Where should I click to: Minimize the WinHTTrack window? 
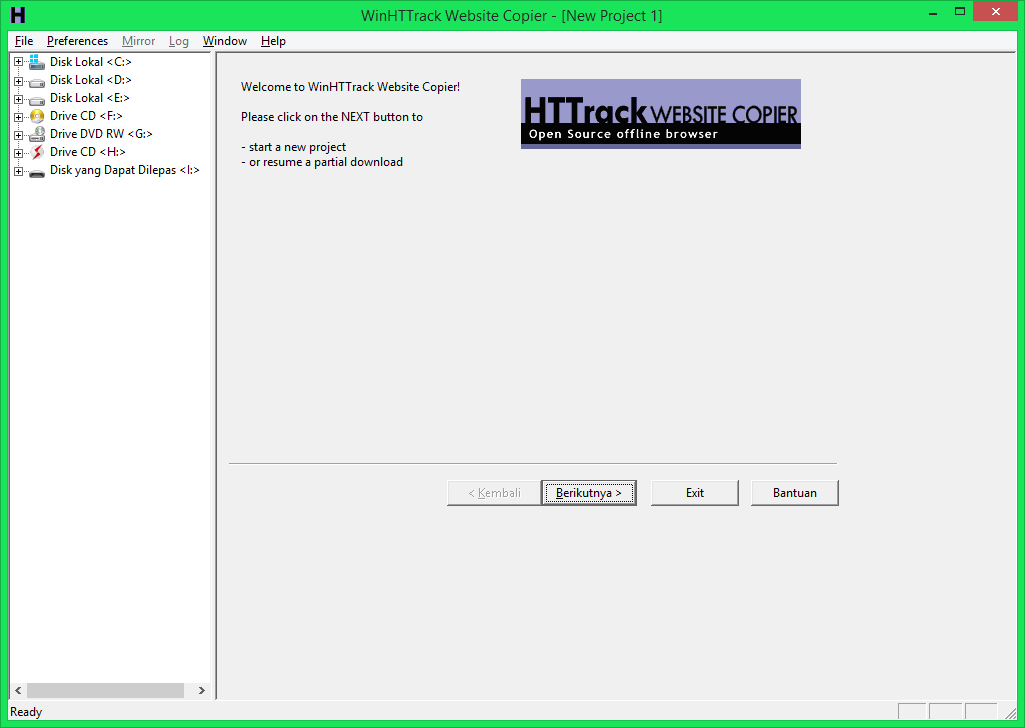933,12
